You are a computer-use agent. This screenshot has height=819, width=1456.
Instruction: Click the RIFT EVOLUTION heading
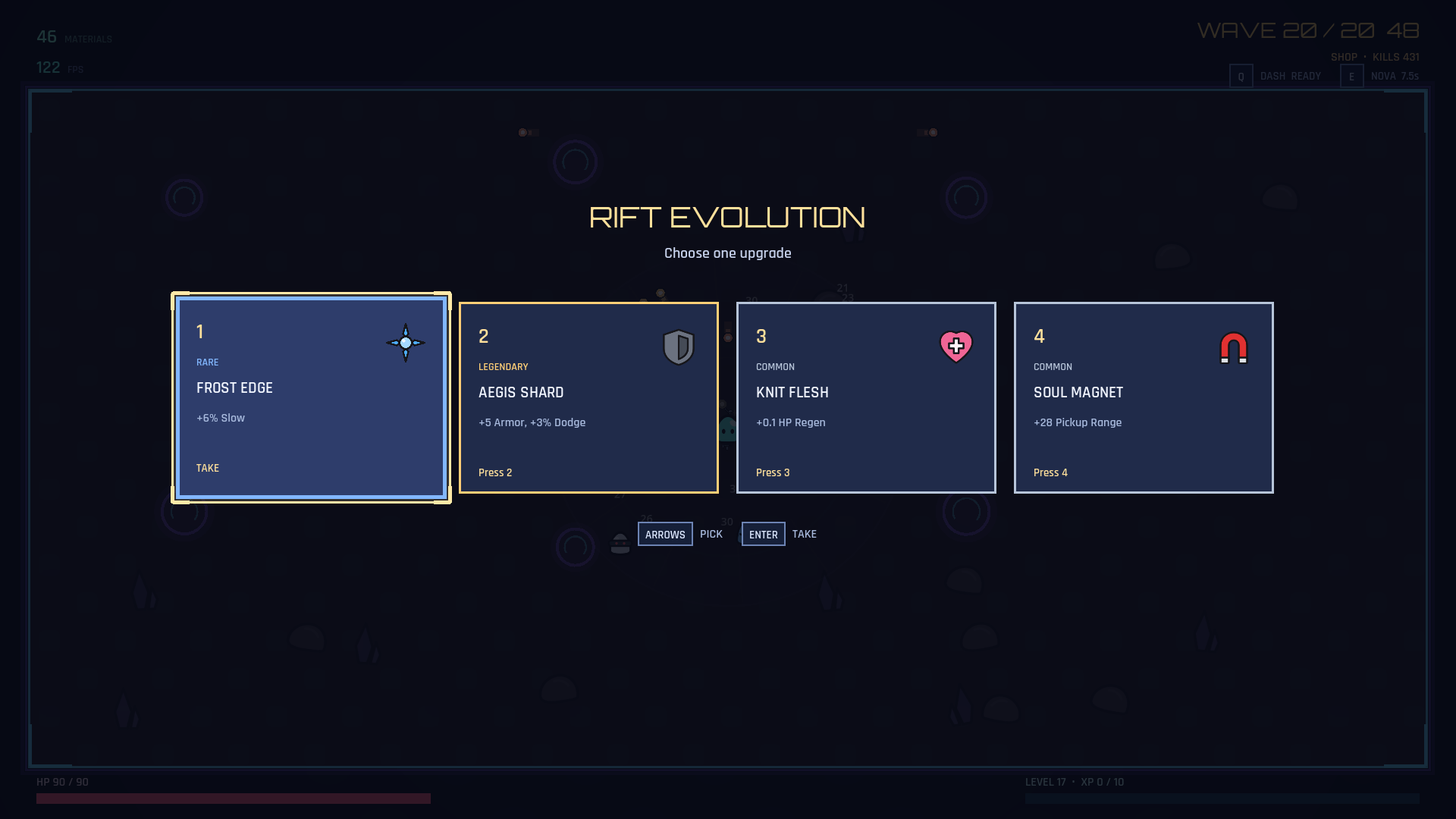[727, 218]
